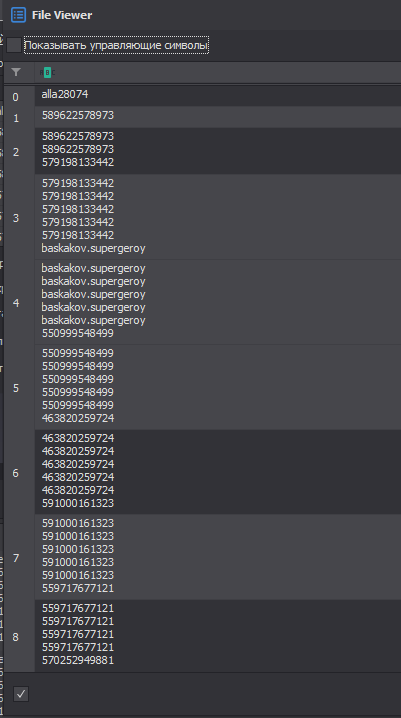Click 463820259724 at the end of row 5

78,418
